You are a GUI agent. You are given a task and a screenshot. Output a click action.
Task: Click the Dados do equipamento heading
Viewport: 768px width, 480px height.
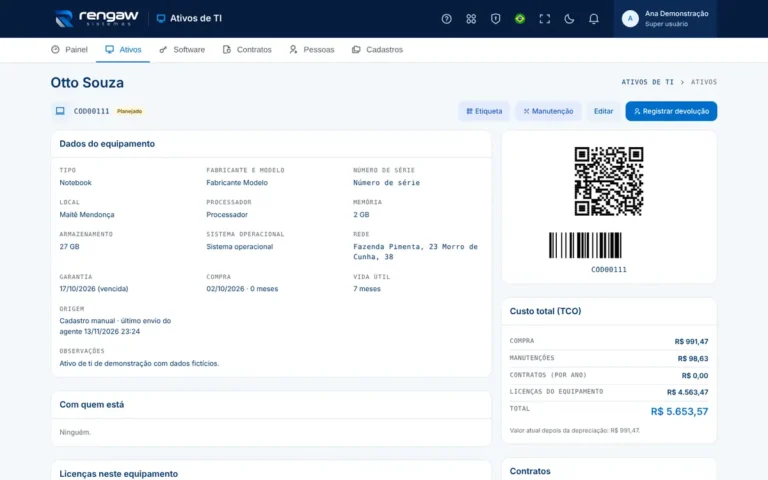[x=107, y=144]
